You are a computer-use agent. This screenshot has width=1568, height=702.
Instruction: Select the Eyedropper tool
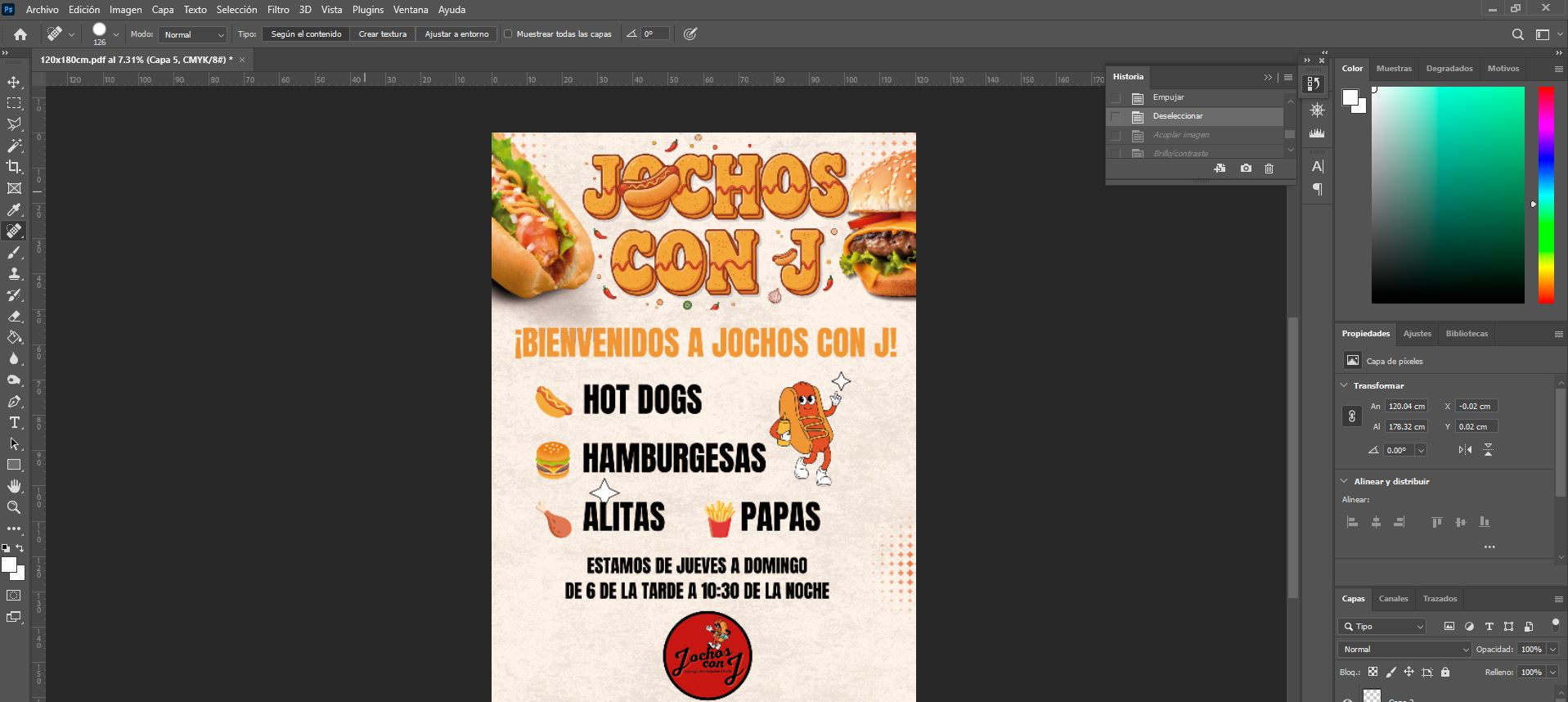(x=14, y=209)
